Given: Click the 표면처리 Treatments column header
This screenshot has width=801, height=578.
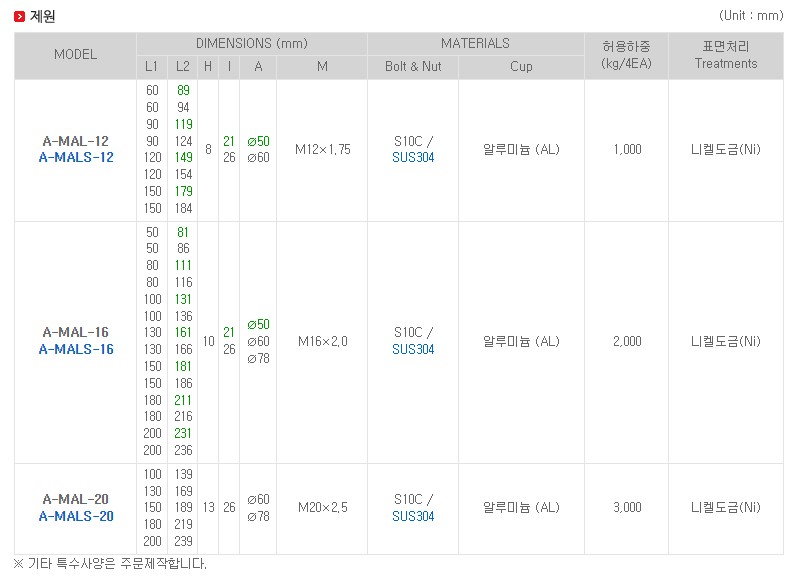Looking at the screenshot, I should (x=726, y=55).
